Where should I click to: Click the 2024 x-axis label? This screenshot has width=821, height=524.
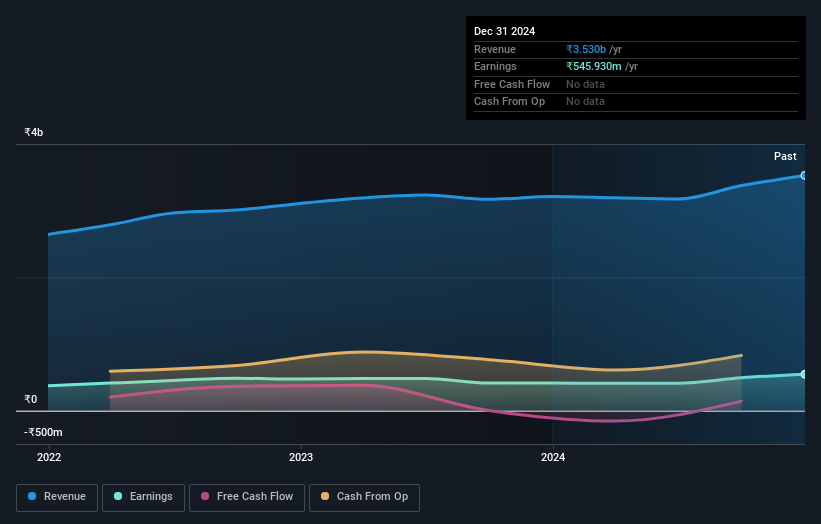tap(553, 458)
